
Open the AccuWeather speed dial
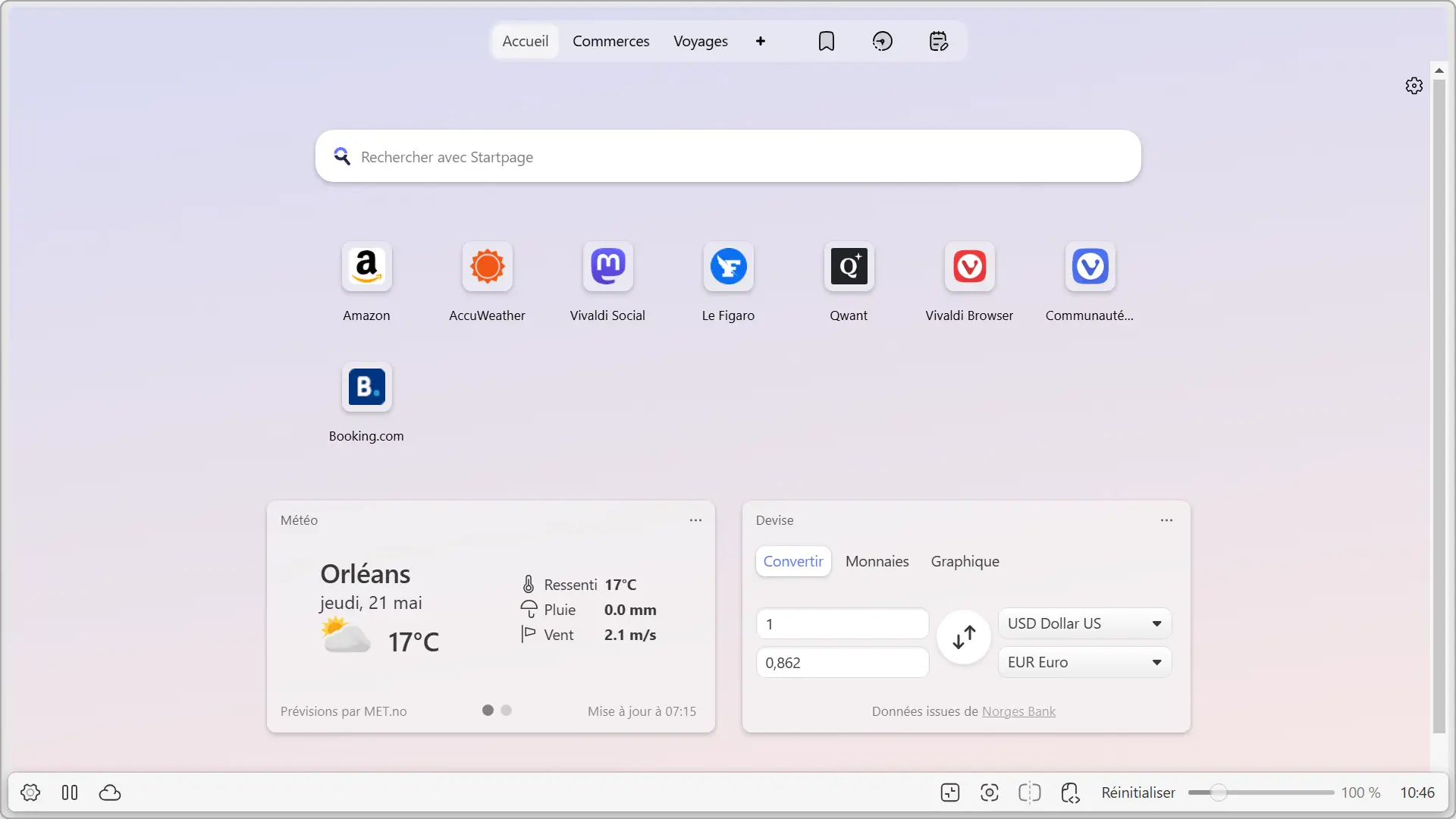click(x=487, y=267)
